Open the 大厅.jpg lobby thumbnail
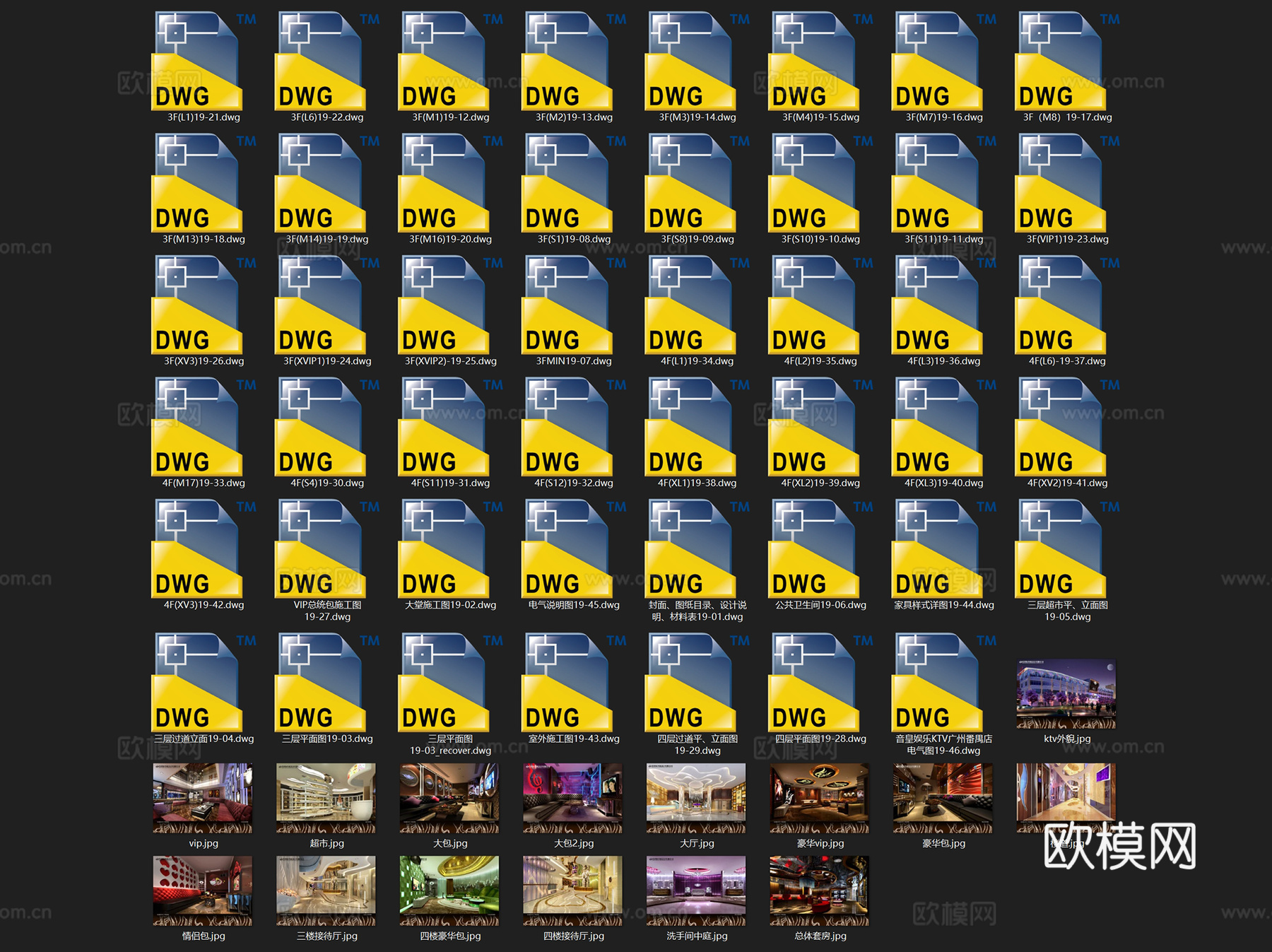The width and height of the screenshot is (1272, 952). point(696,799)
